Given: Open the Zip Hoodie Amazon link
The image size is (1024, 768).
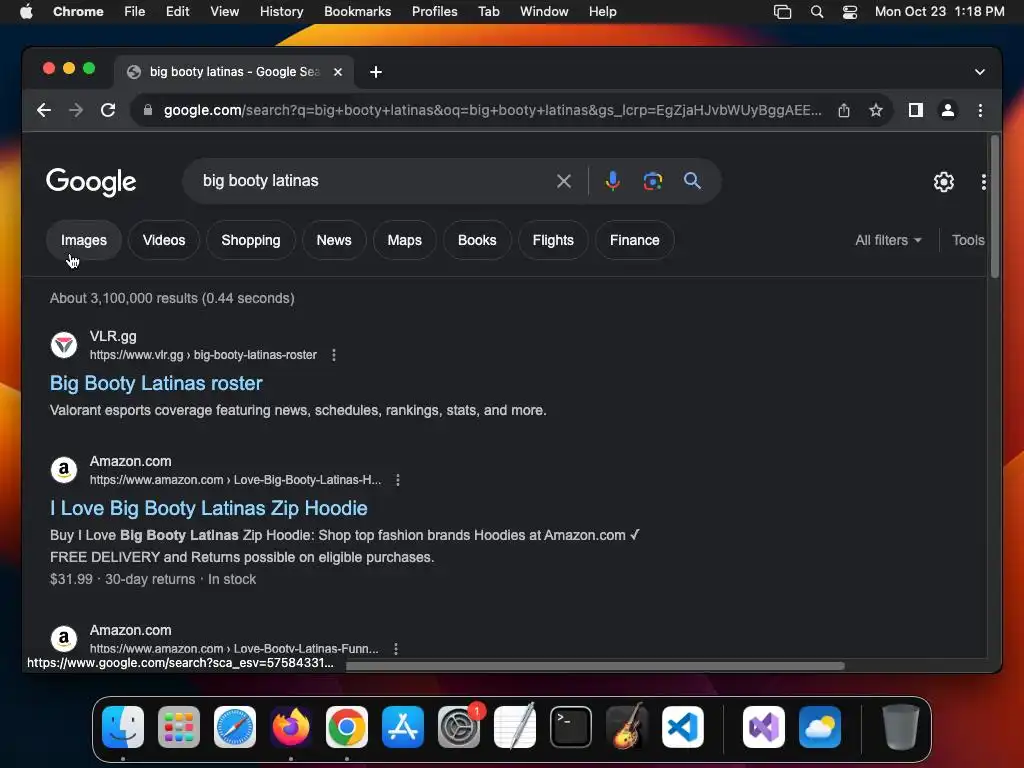Looking at the screenshot, I should point(209,508).
